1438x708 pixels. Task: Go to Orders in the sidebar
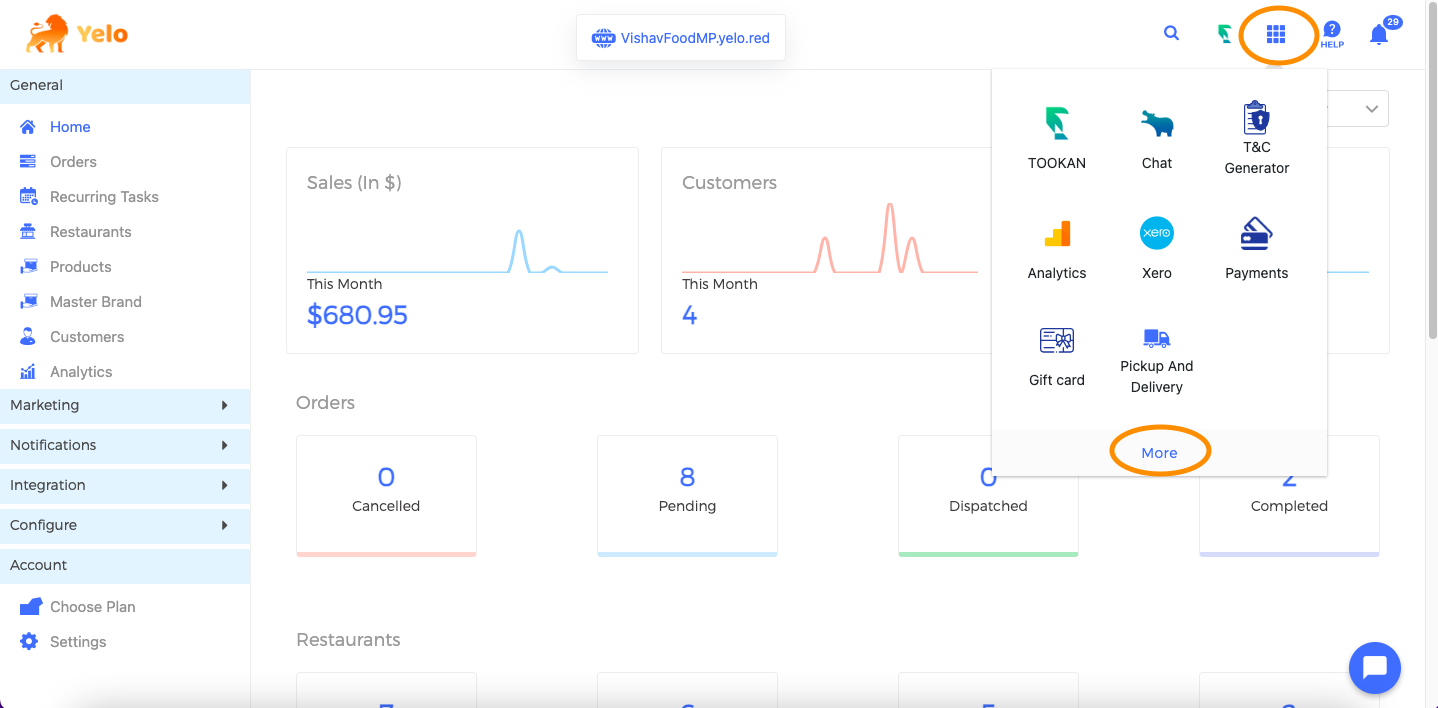coord(73,162)
